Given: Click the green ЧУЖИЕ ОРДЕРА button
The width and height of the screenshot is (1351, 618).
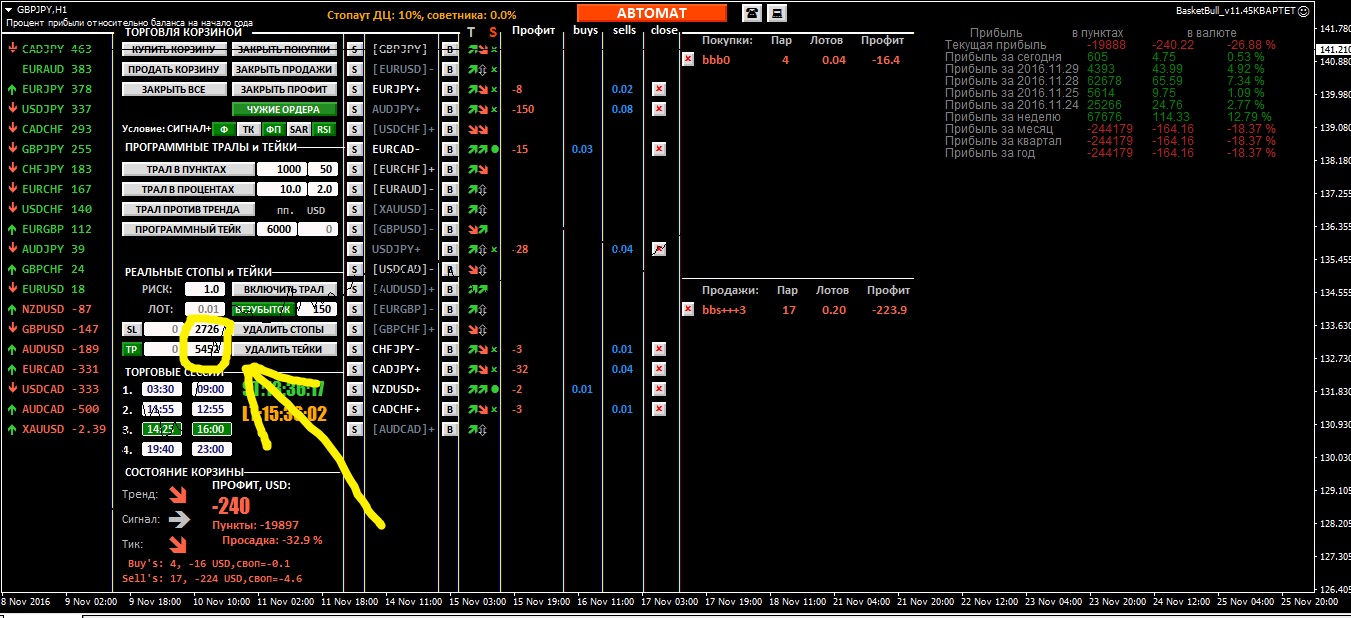Looking at the screenshot, I should tap(284, 109).
